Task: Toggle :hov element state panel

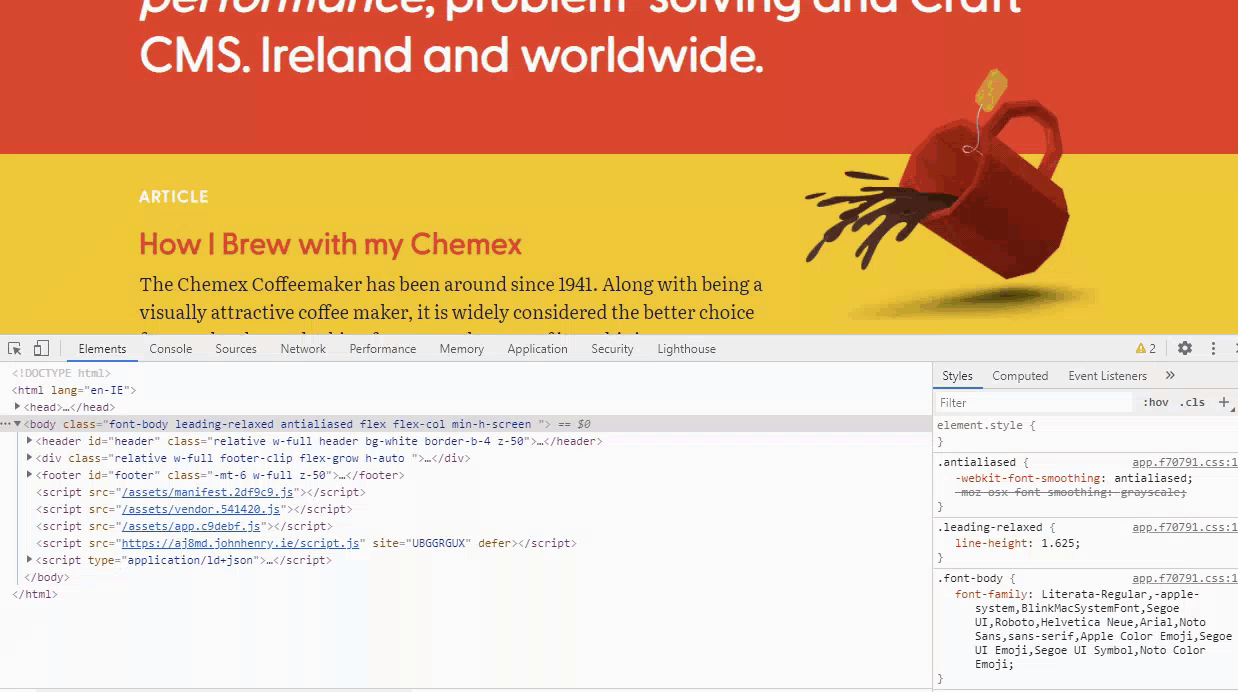Action: 1155,403
